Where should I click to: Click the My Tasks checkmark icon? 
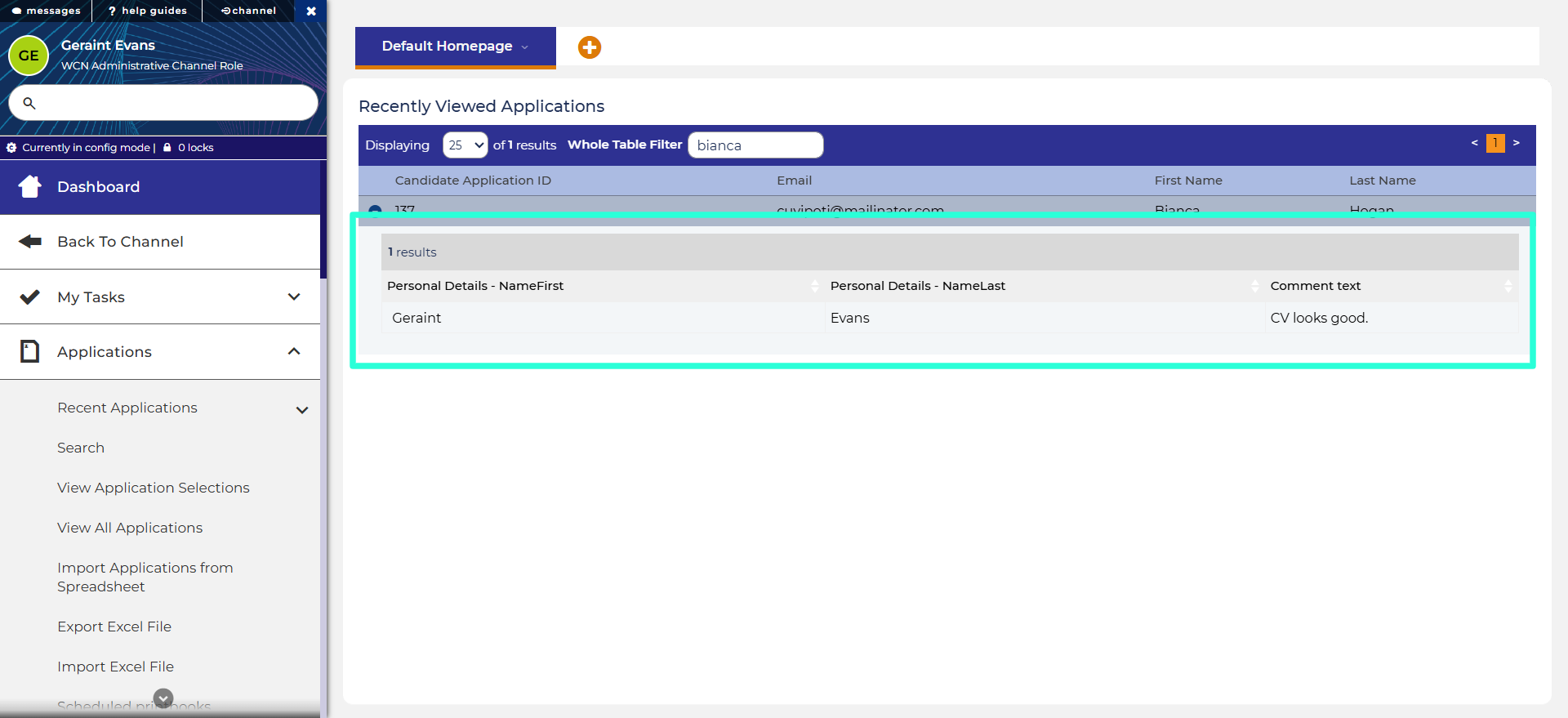click(x=29, y=297)
